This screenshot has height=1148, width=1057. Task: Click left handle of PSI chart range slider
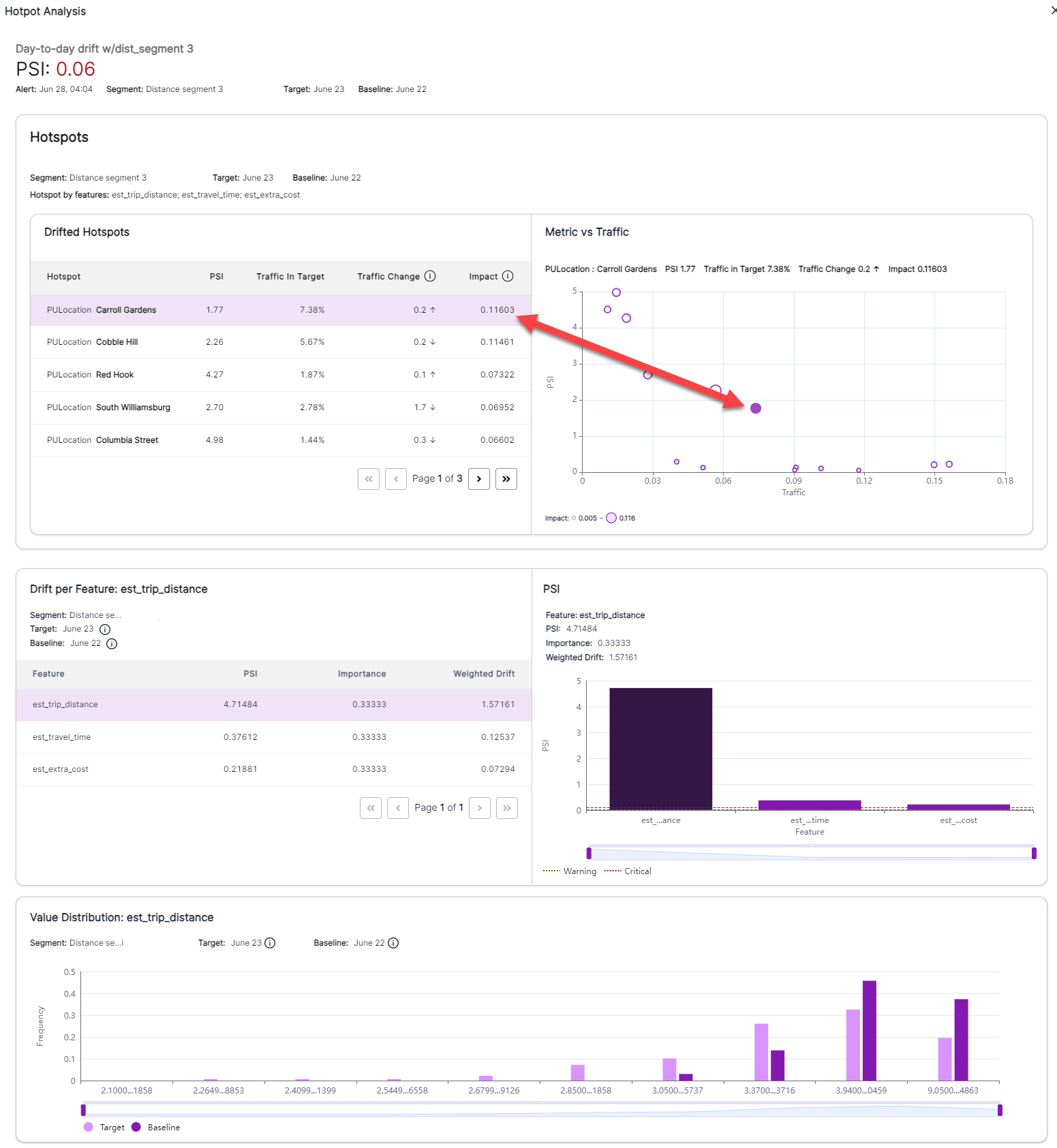coord(589,853)
